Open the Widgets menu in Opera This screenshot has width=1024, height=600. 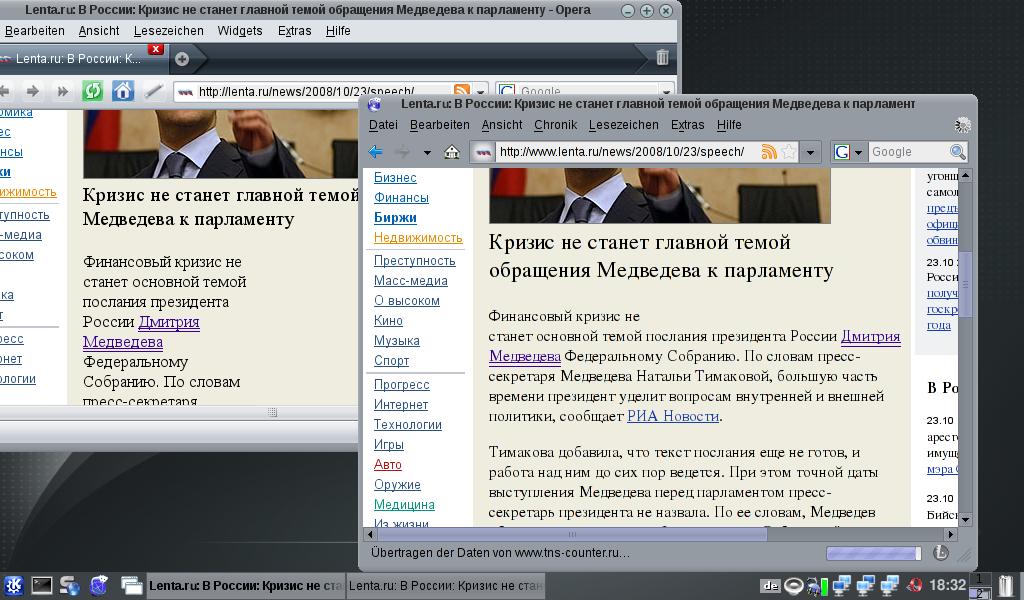click(x=240, y=31)
